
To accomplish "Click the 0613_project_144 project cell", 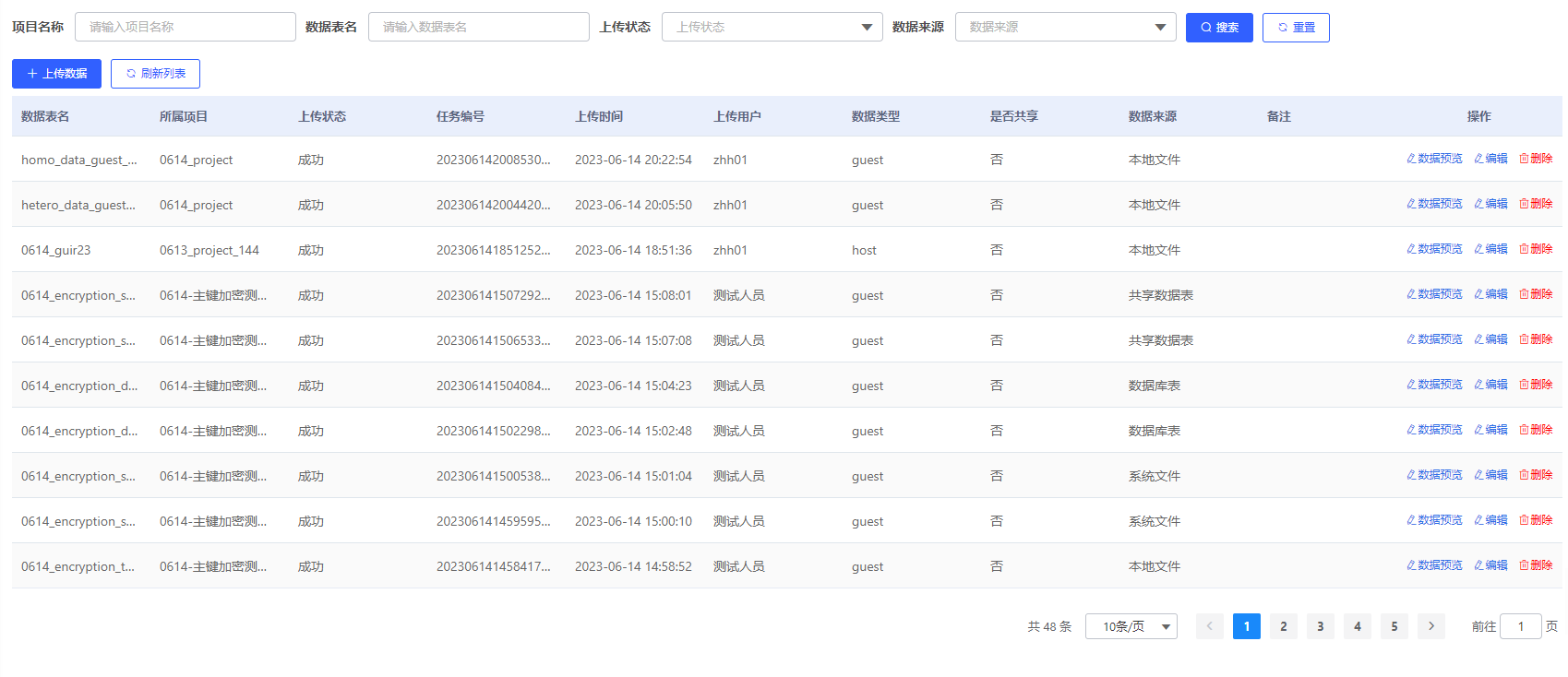I will tap(209, 250).
